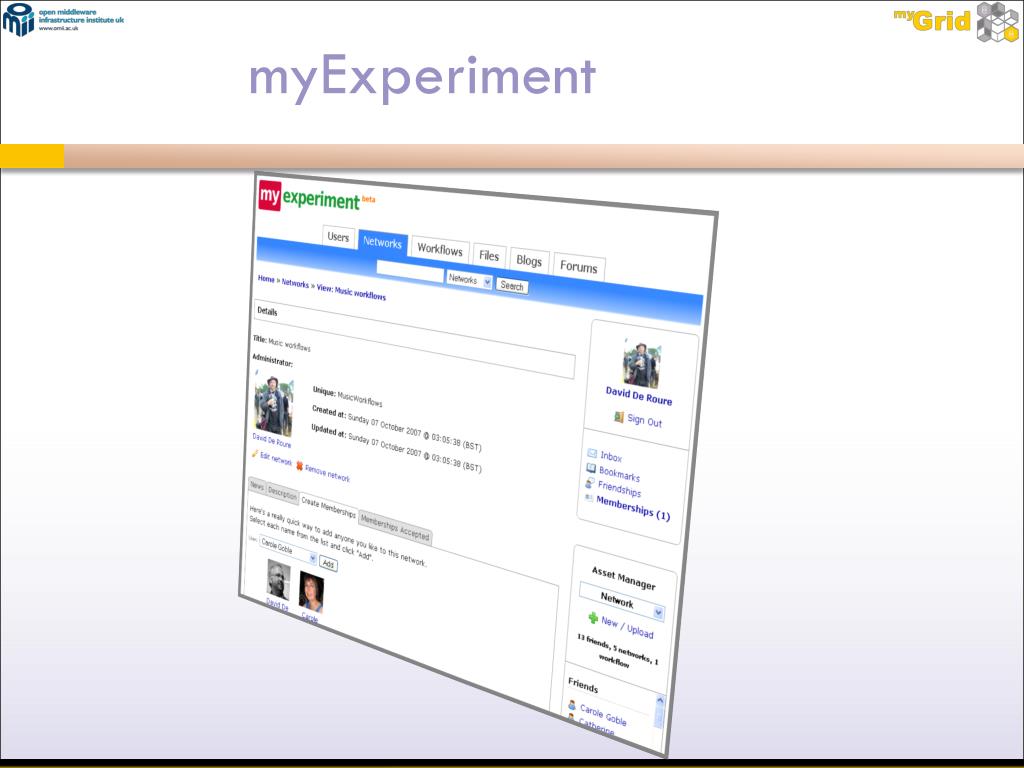
Task: Open the Memberships (1) link
Action: pyautogui.click(x=633, y=508)
